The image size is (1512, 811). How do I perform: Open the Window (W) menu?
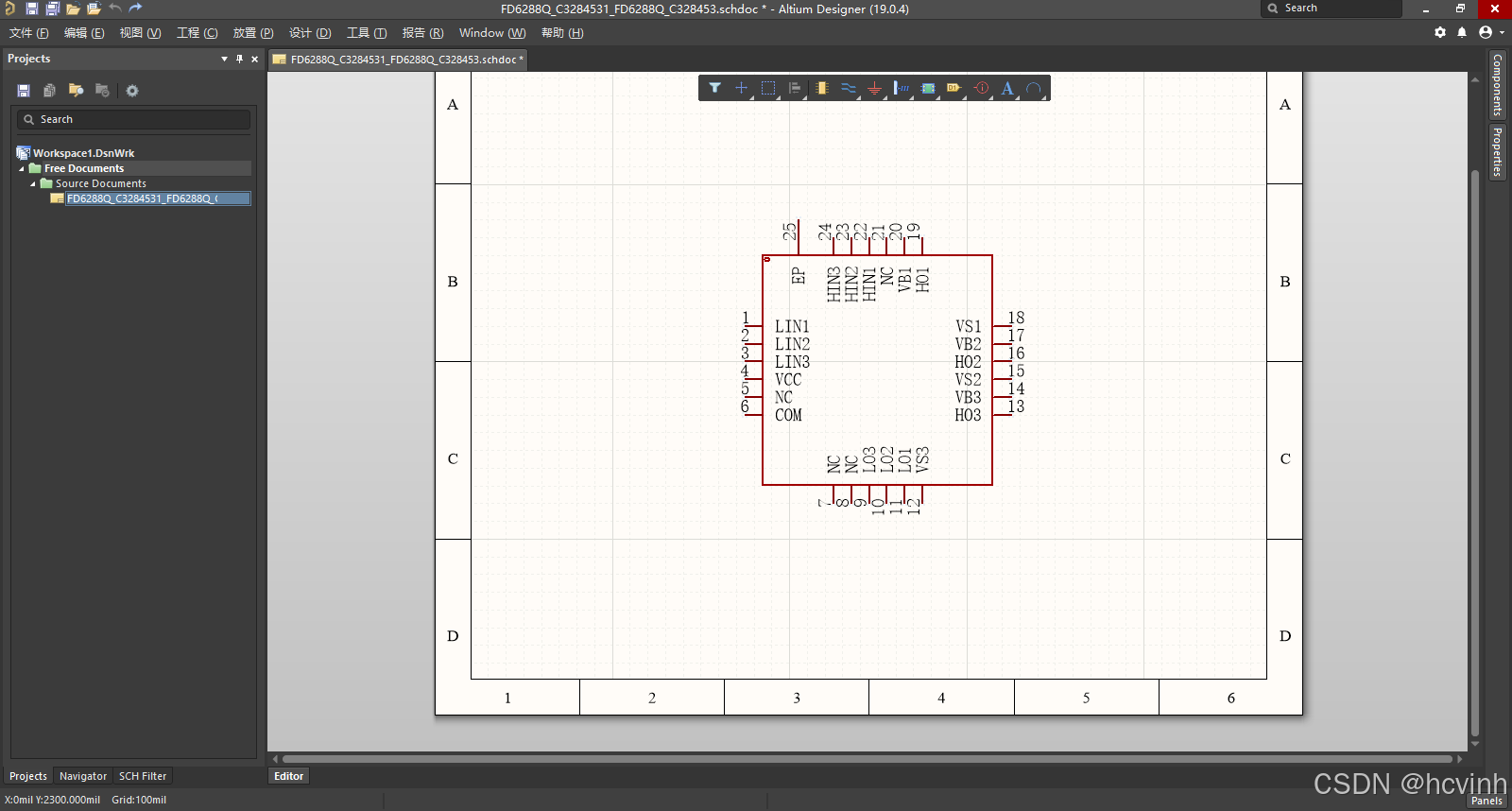click(492, 33)
